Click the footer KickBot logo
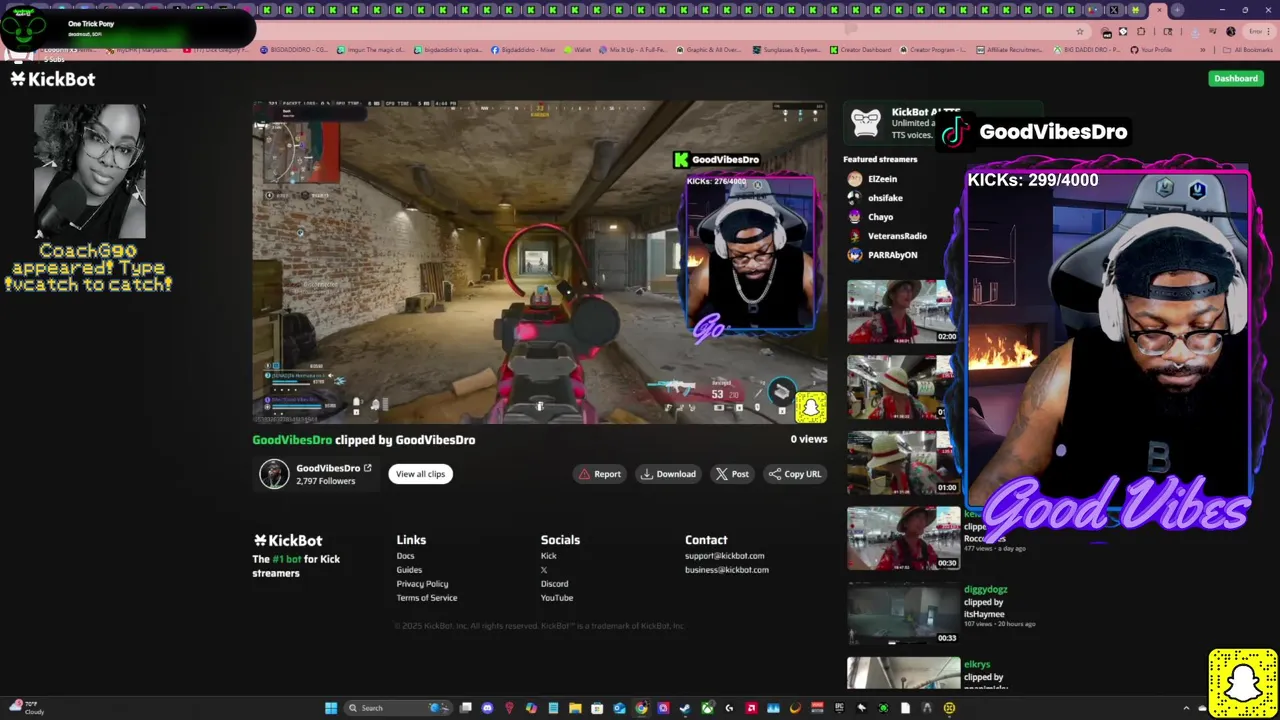 pyautogui.click(x=288, y=540)
